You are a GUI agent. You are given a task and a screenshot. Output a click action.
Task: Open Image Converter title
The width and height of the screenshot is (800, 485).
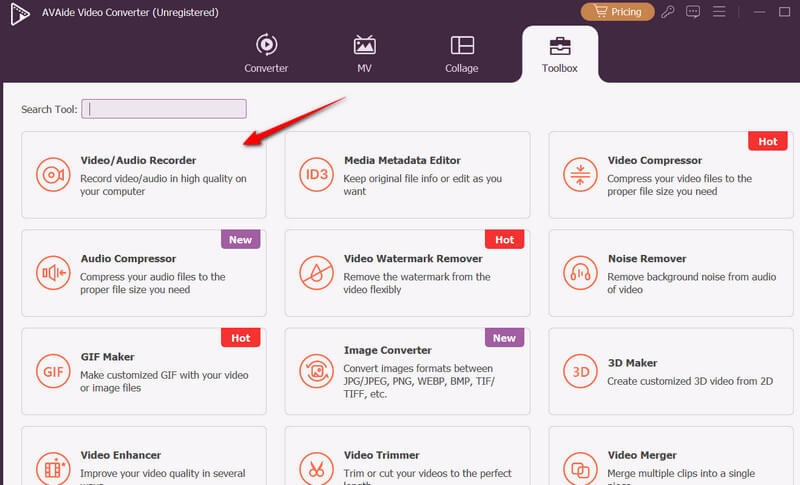[x=388, y=350]
